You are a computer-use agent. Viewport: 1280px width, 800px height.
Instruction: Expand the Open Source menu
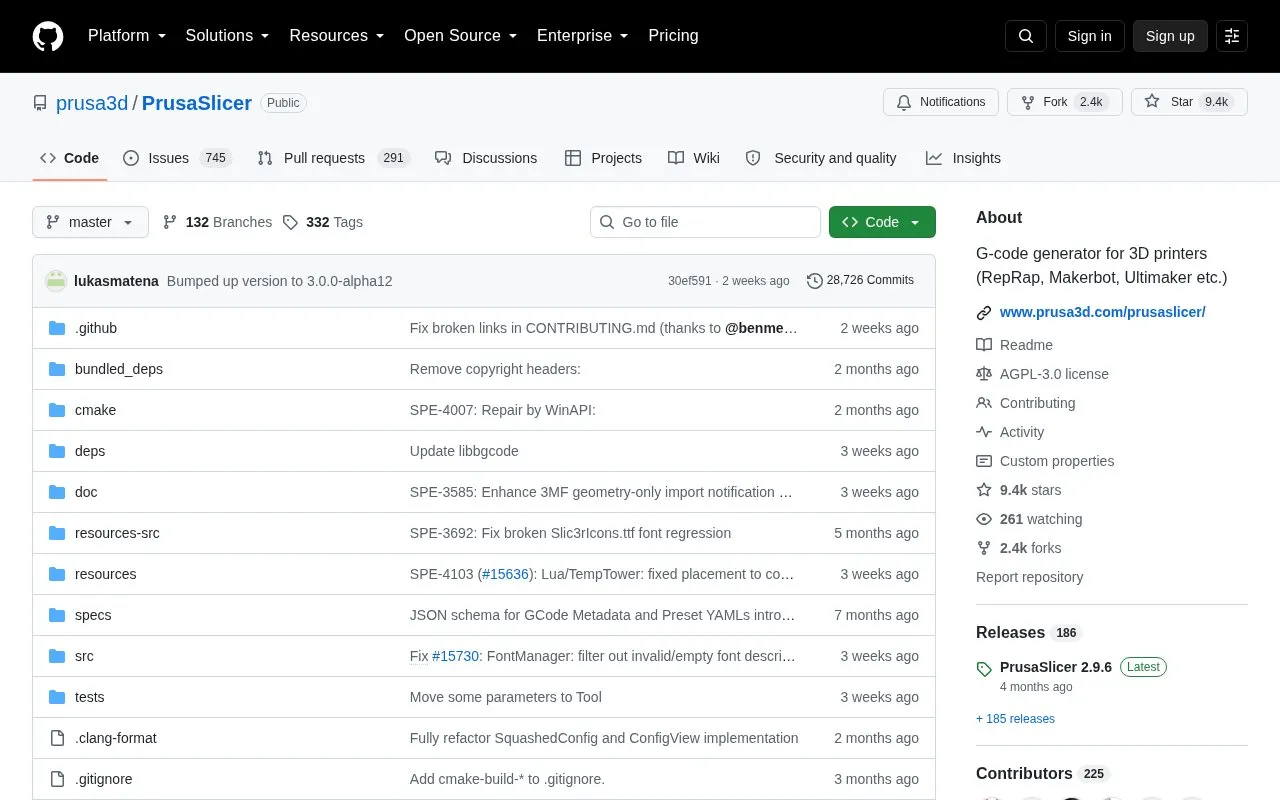460,36
